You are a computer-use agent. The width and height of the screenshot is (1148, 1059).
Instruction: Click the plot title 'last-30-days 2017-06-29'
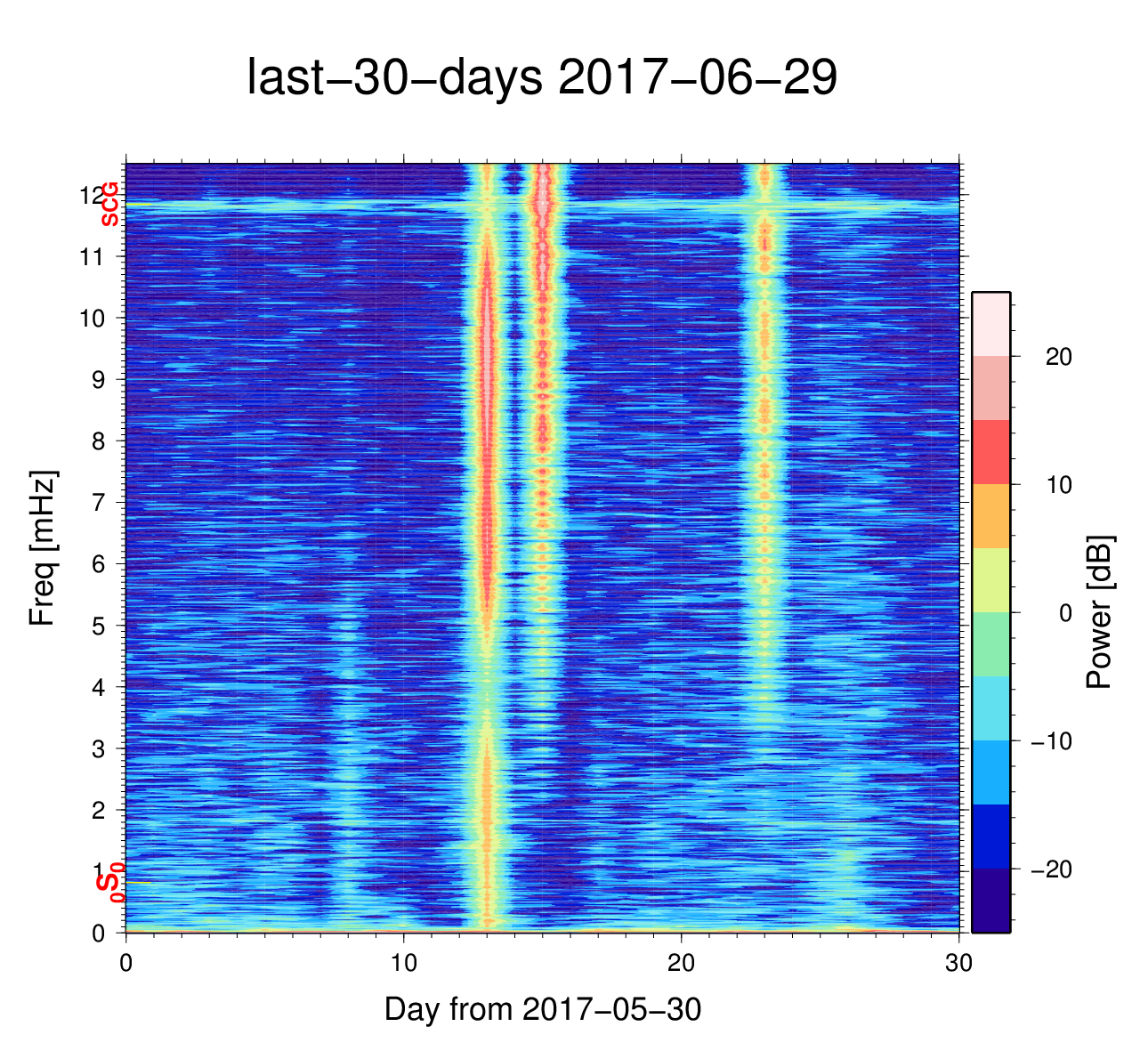(541, 78)
